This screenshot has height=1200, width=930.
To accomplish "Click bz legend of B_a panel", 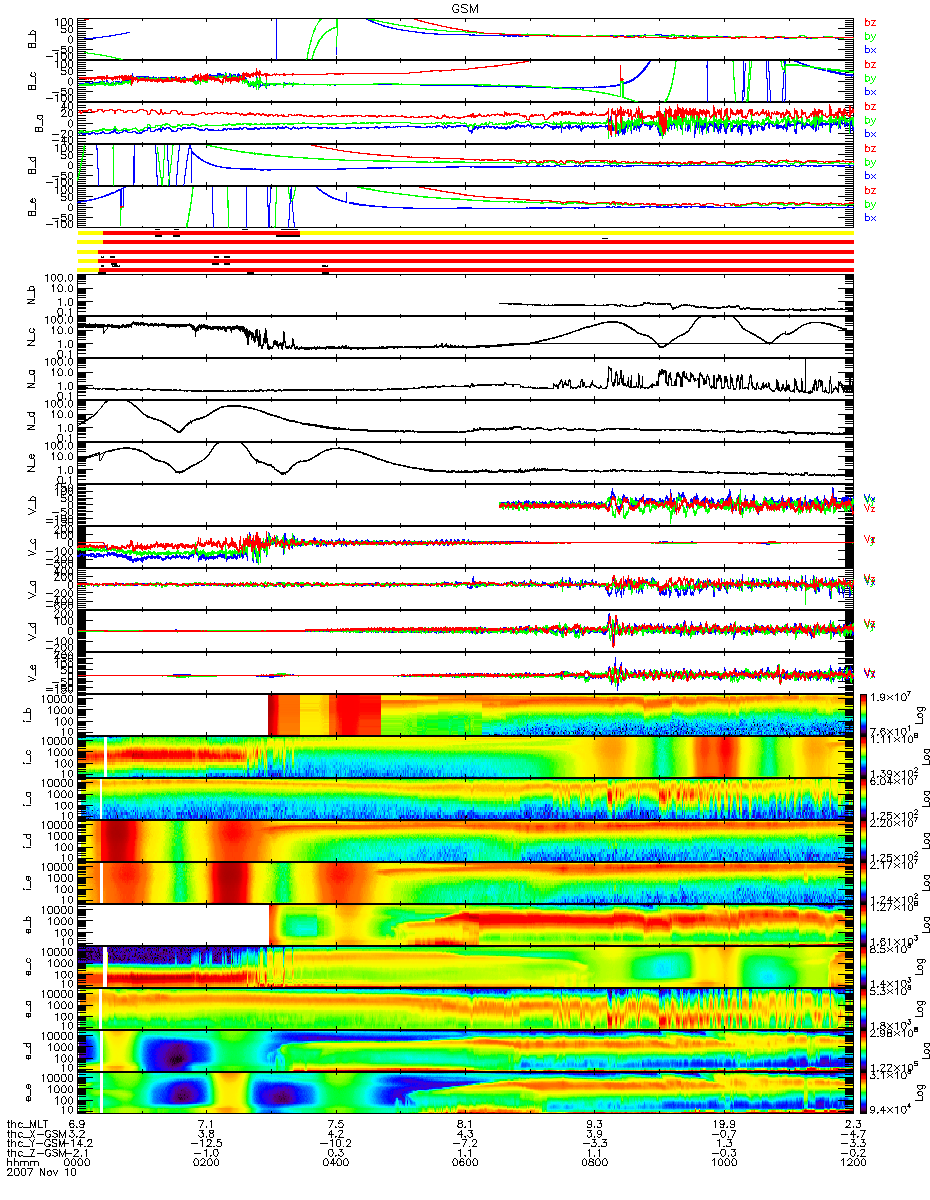I will click(870, 107).
